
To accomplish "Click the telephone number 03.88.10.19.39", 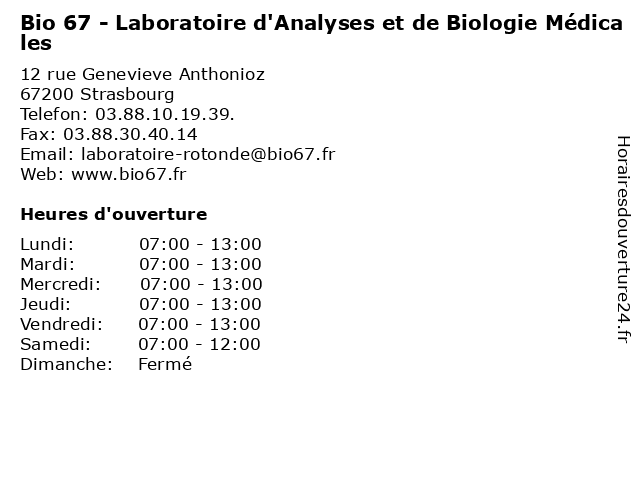I will tap(165, 114).
